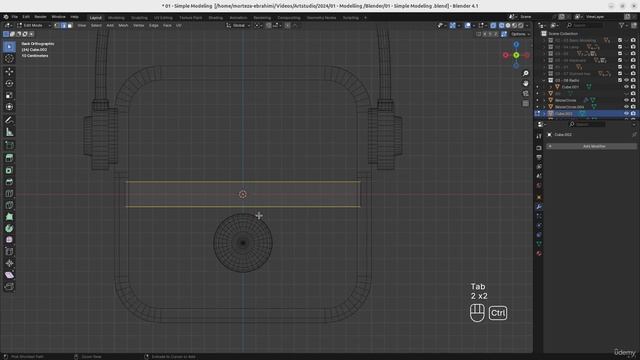
Task: Select the Loop Cut tool
Action: pos(9,193)
